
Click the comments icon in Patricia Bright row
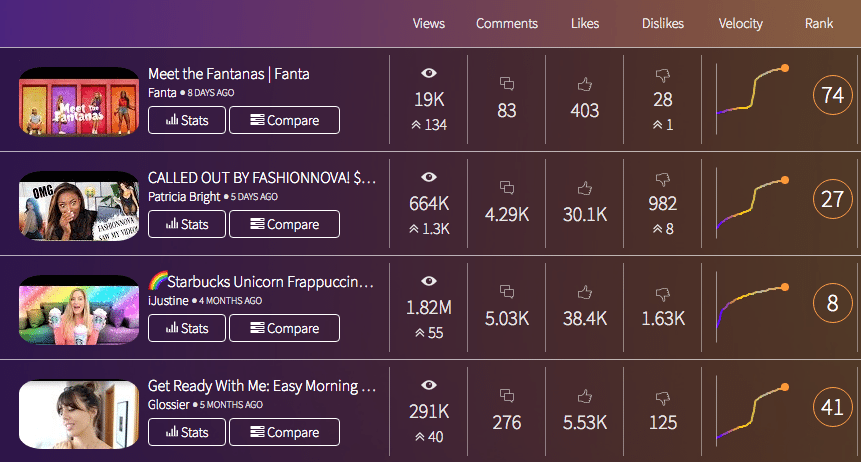[x=507, y=187]
